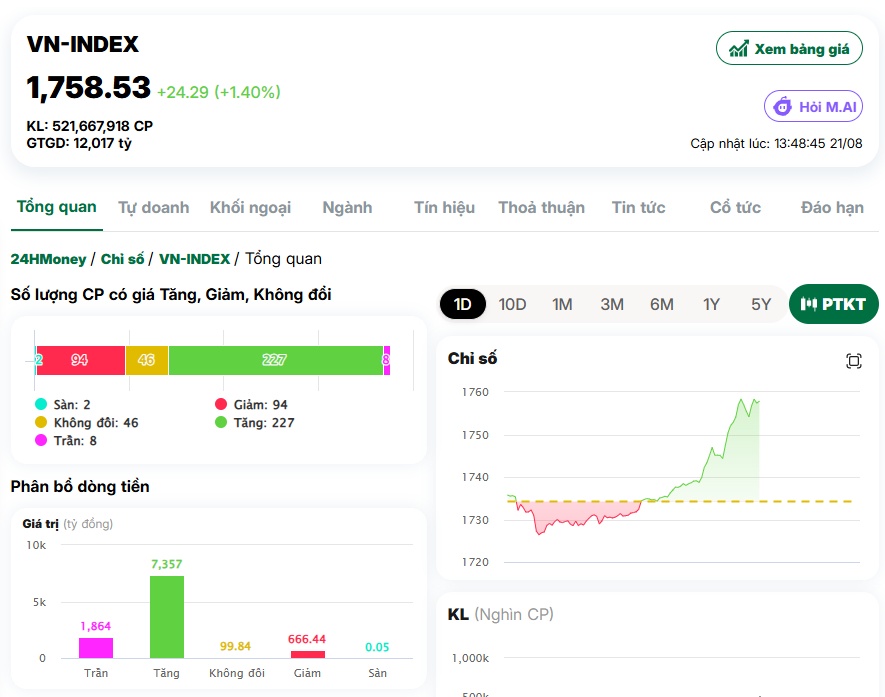Select the 10D chart range
Image resolution: width=885 pixels, height=697 pixels.
click(x=512, y=304)
